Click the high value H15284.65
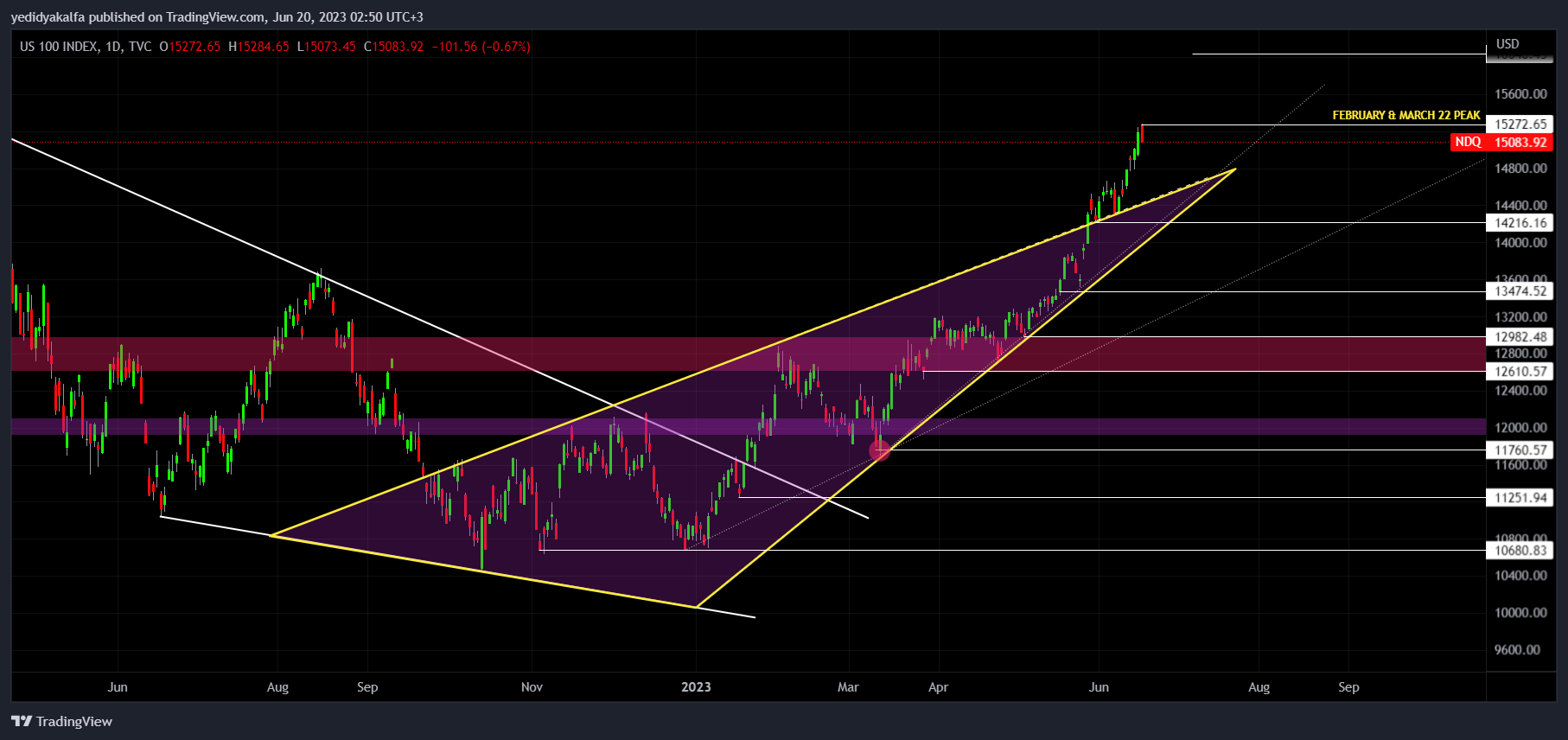The height and width of the screenshot is (740, 1568). tap(258, 47)
